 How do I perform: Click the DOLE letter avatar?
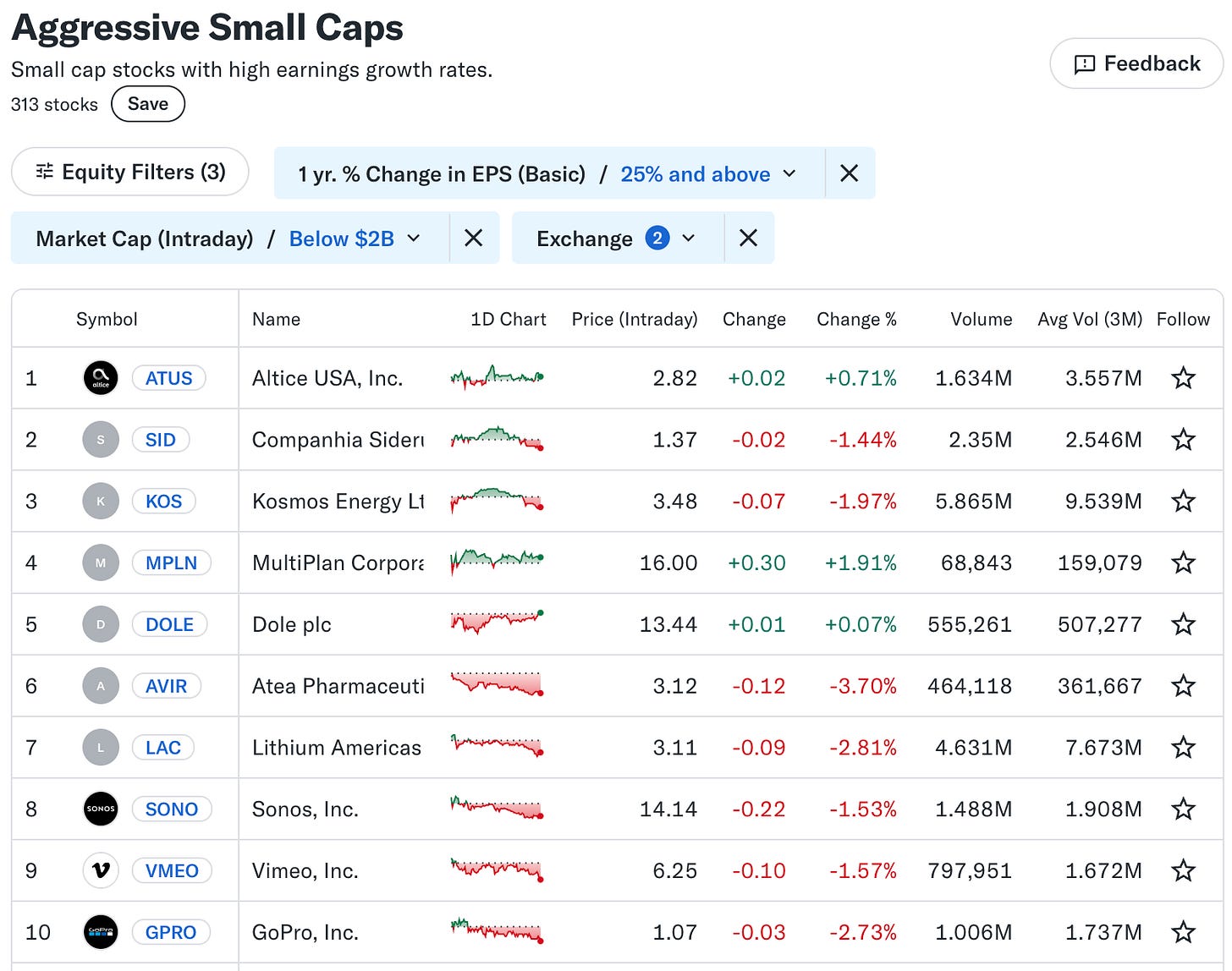click(x=101, y=624)
